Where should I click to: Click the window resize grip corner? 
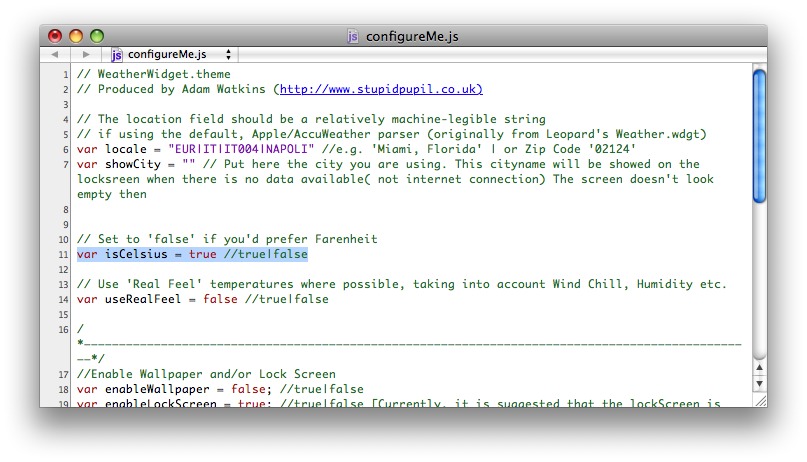tap(759, 399)
